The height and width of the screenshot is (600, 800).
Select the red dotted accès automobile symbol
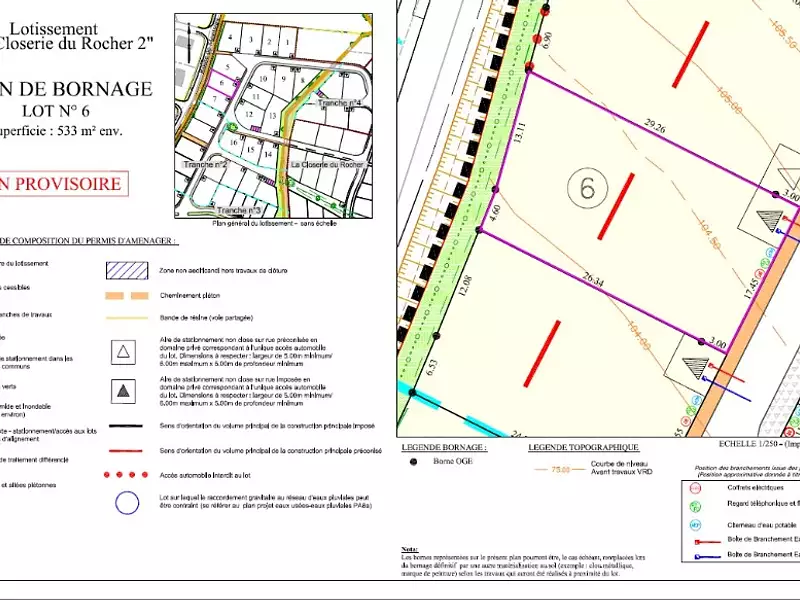coord(125,472)
